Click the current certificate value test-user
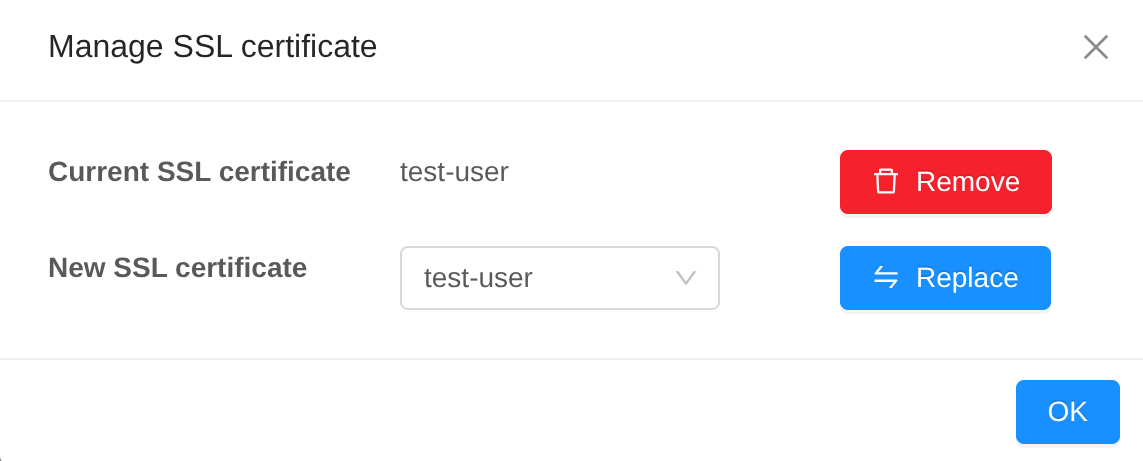Image resolution: width=1143 pixels, height=461 pixels. pyautogui.click(x=454, y=172)
